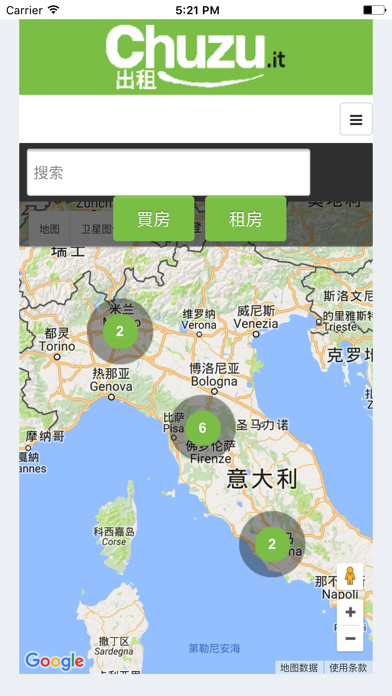The height and width of the screenshot is (696, 392).
Task: Open the hamburger menu button
Action: (356, 119)
